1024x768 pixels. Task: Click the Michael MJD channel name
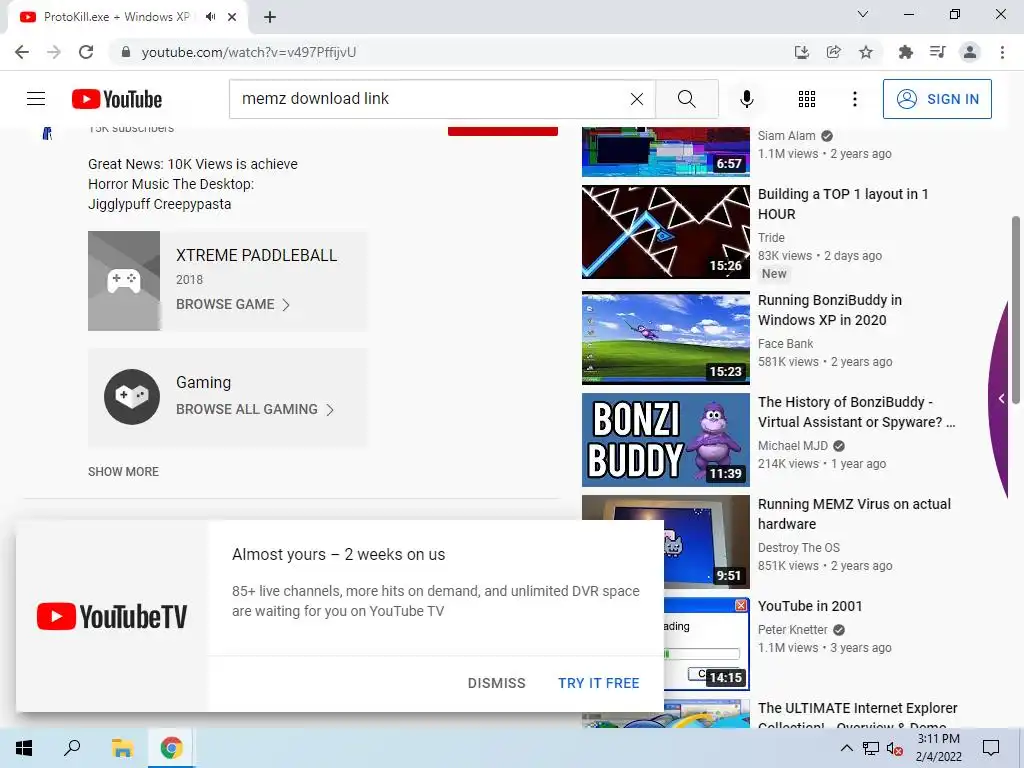point(793,445)
